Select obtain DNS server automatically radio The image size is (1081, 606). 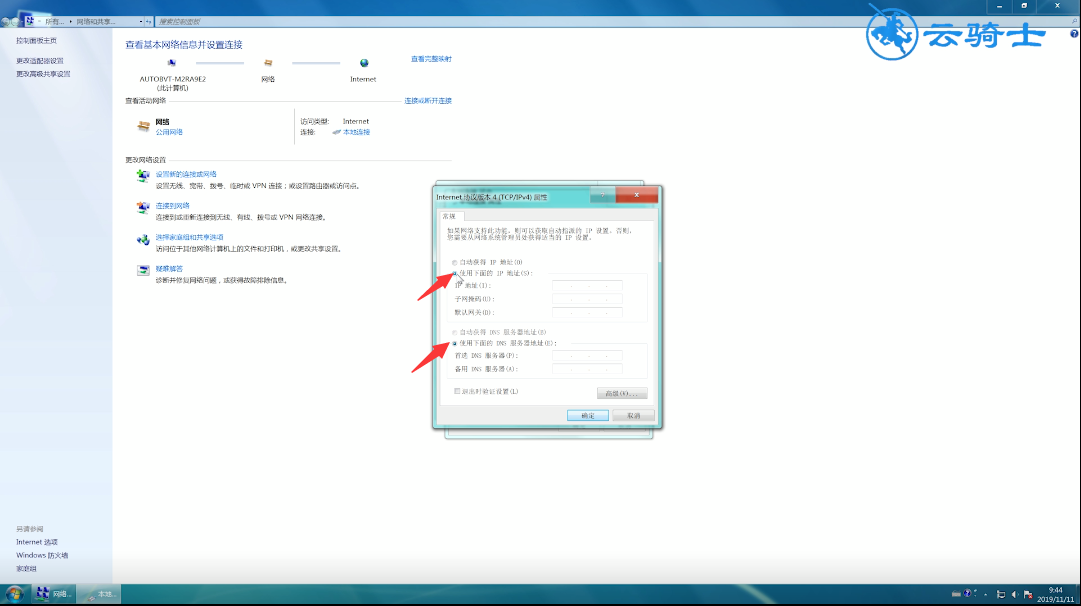tap(454, 332)
